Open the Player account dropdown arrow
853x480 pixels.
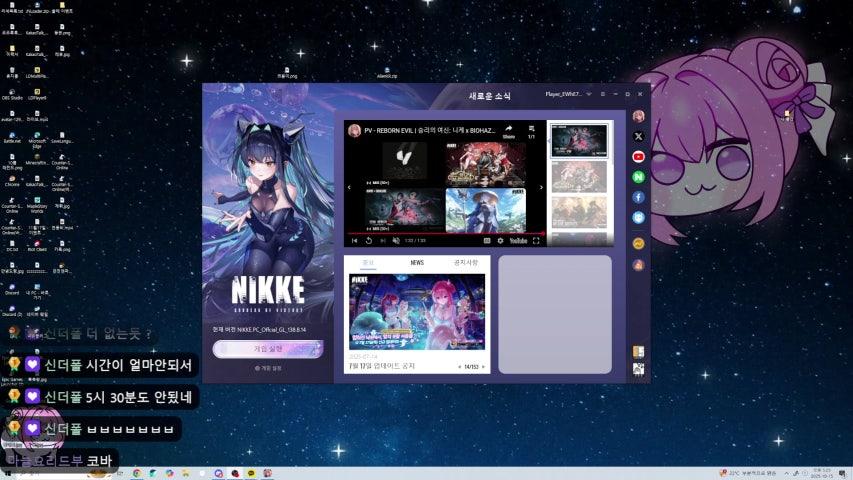click(589, 94)
